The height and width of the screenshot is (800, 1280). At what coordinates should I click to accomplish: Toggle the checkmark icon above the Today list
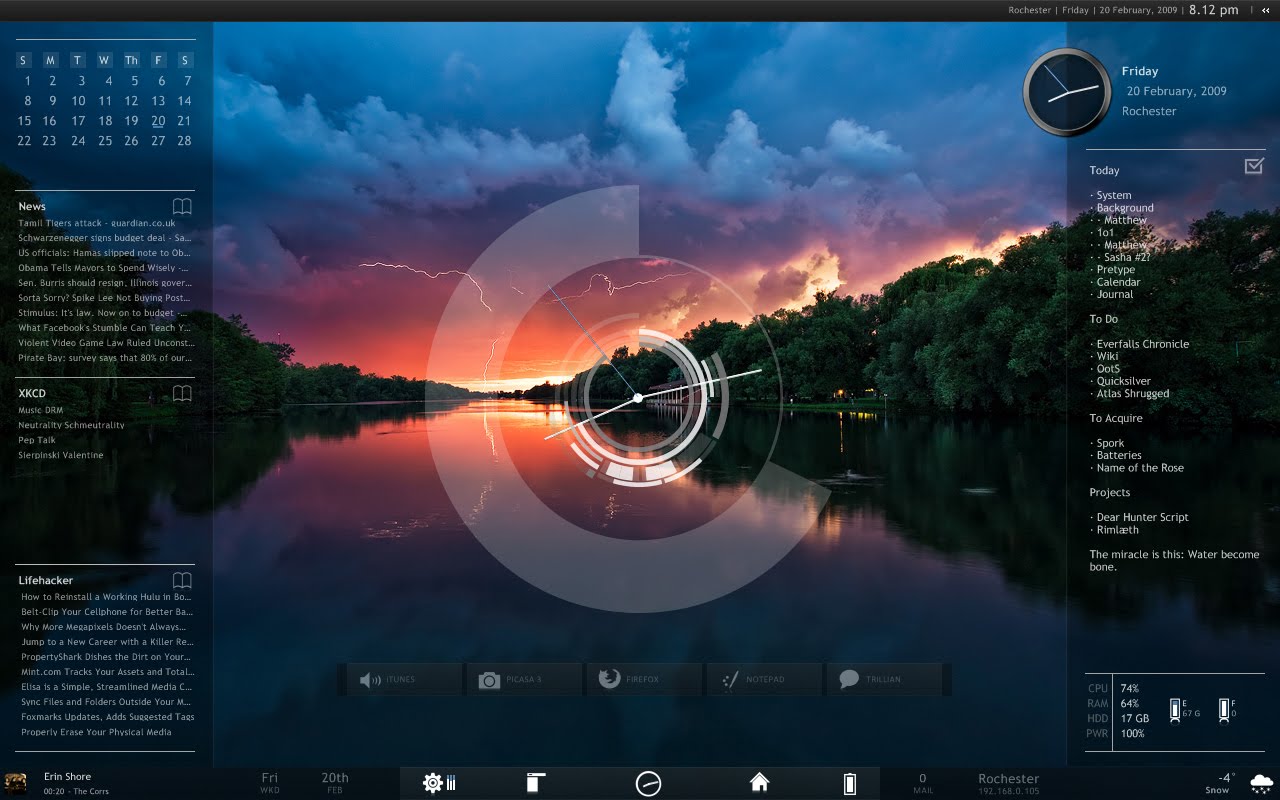click(1256, 168)
